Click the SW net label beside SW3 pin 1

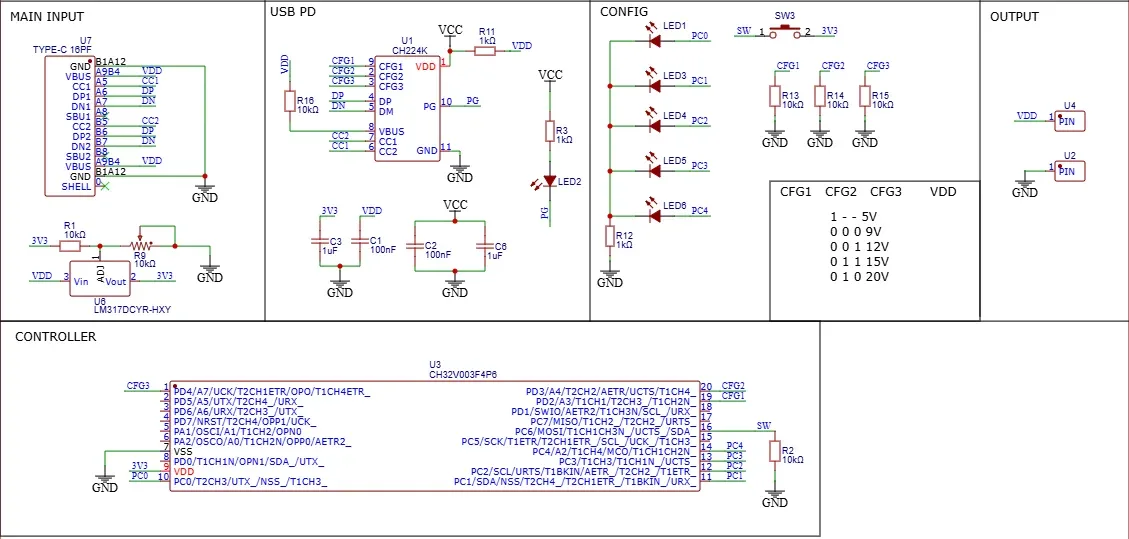click(x=744, y=30)
